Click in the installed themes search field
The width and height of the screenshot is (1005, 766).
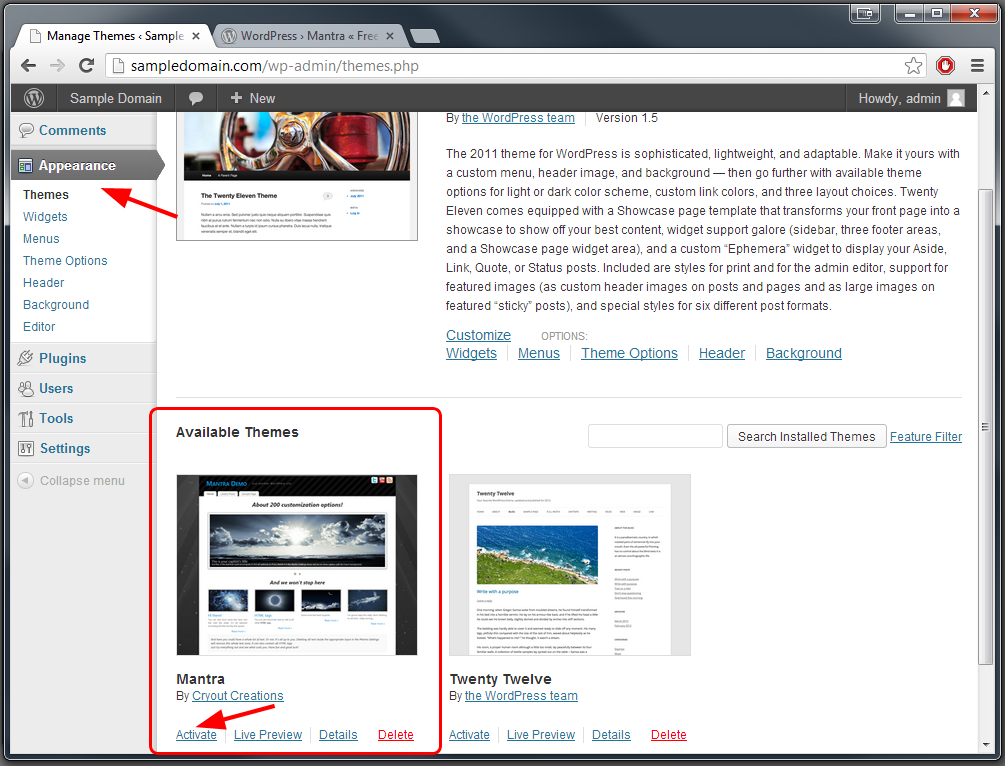pyautogui.click(x=655, y=437)
